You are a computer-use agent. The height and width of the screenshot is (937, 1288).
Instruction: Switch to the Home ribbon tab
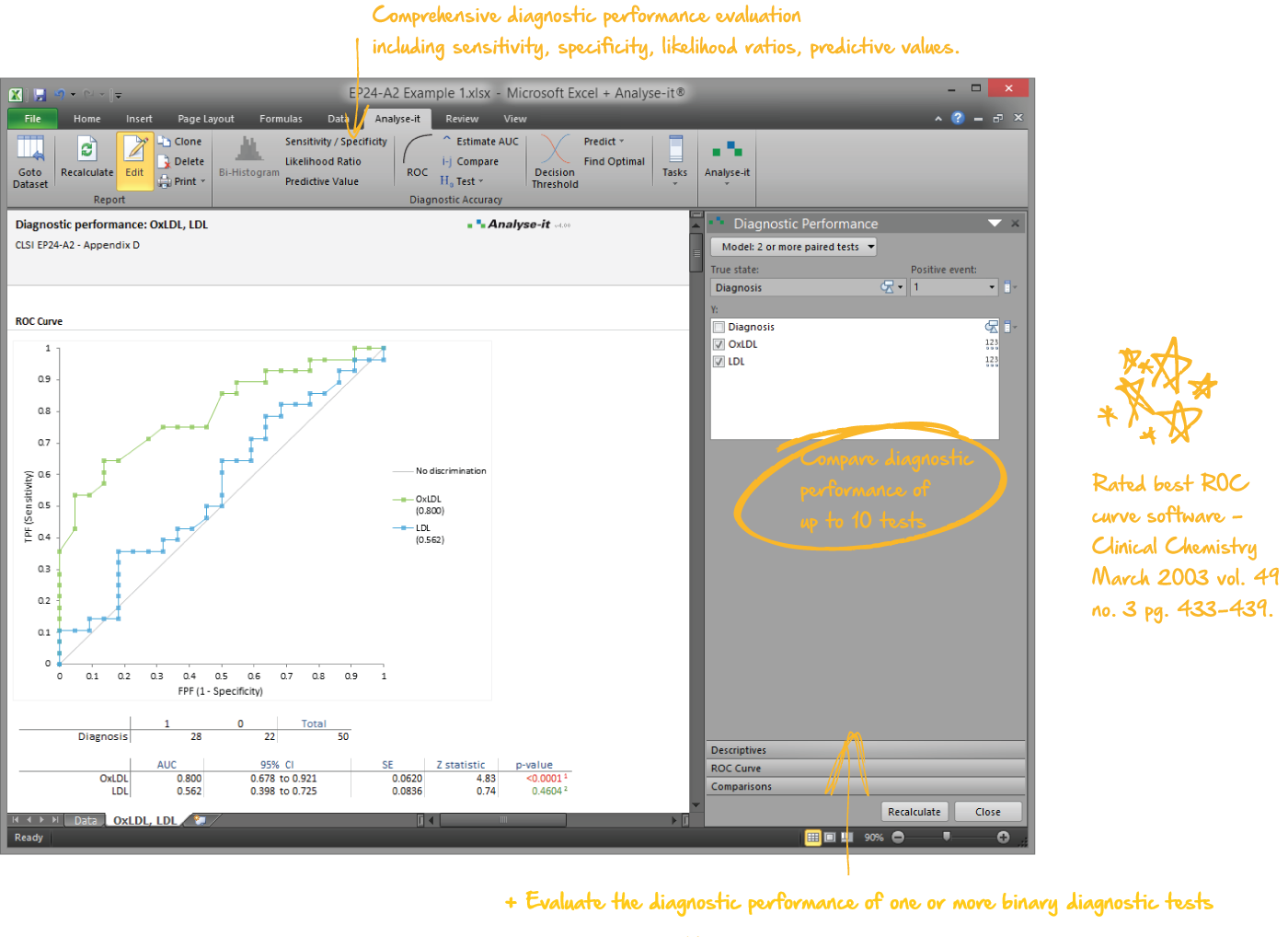click(x=87, y=119)
